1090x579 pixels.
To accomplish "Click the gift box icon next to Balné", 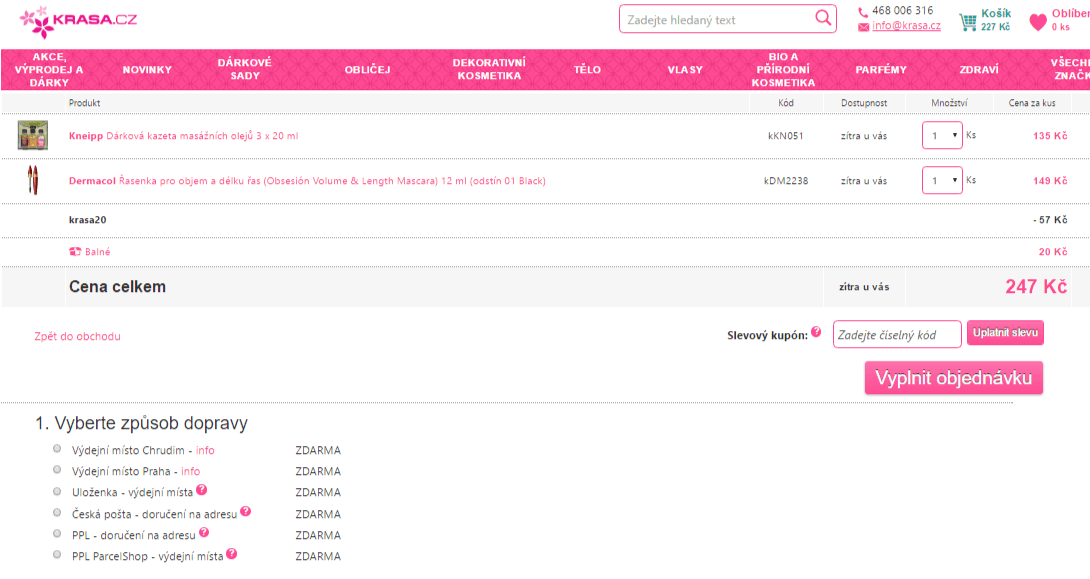I will [x=75, y=252].
